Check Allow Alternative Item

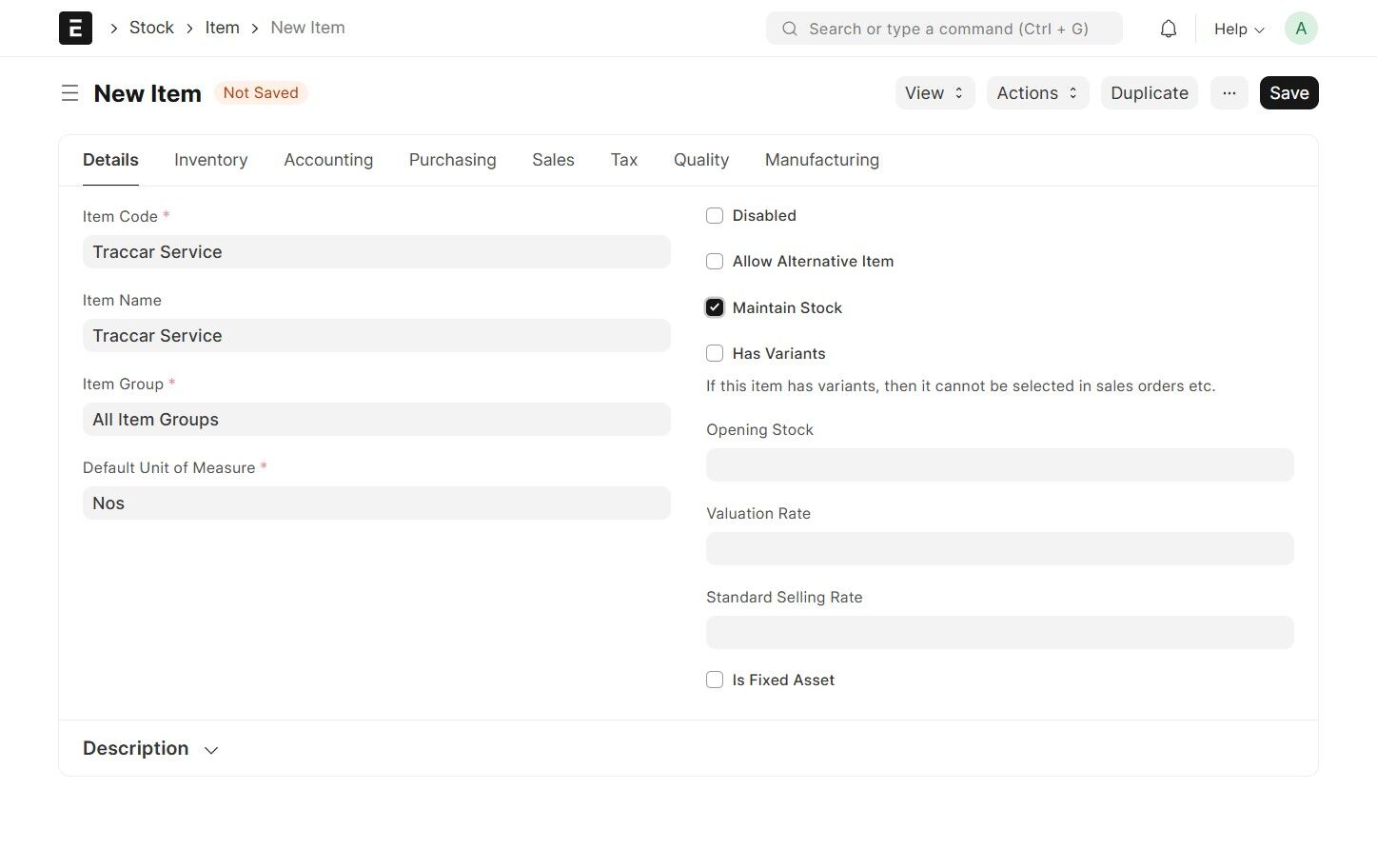pyautogui.click(x=715, y=261)
